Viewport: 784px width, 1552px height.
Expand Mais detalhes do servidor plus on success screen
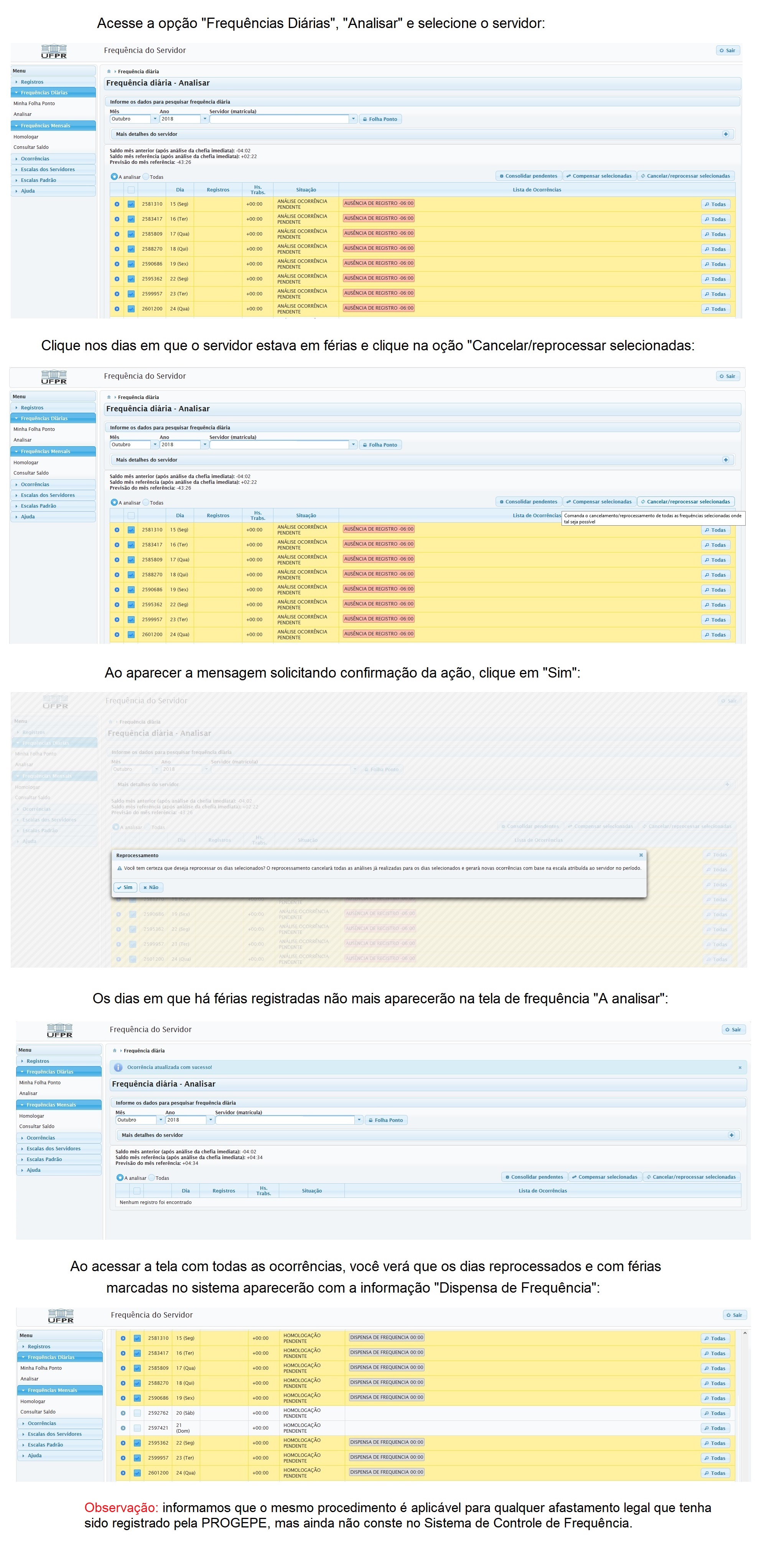[731, 1135]
